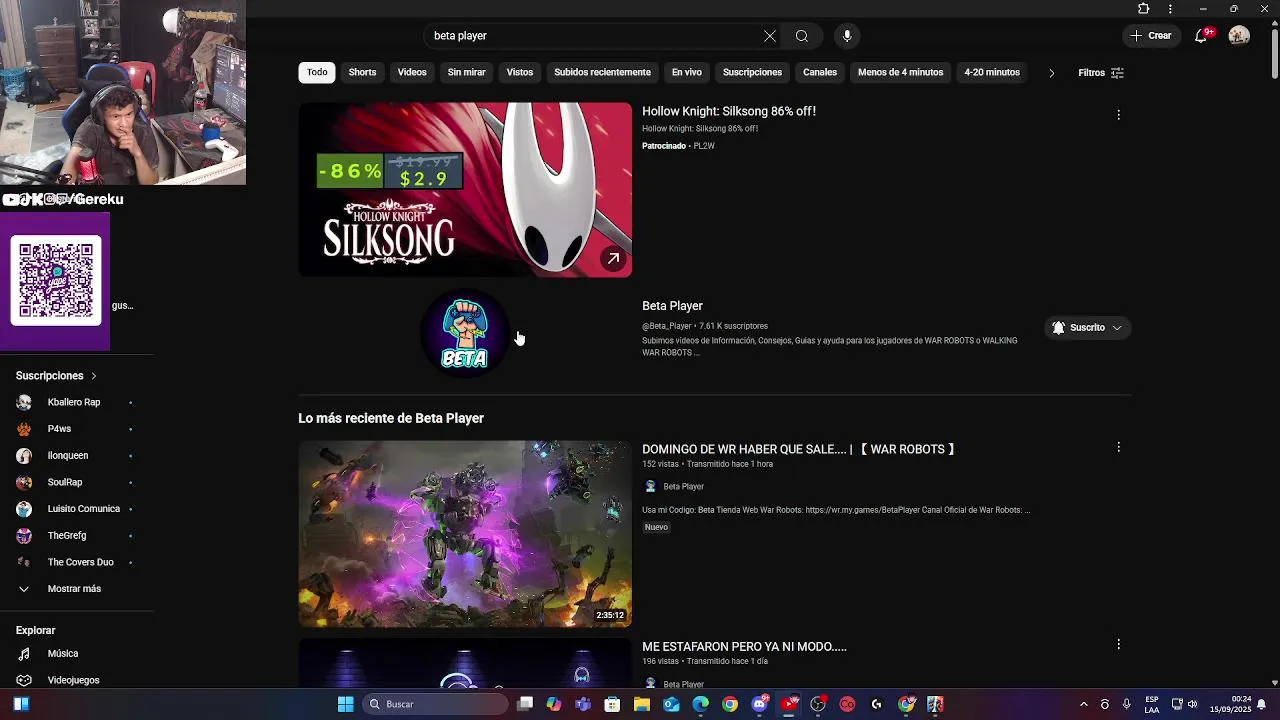
Task: Select the En vivo filter chip
Action: tap(687, 73)
